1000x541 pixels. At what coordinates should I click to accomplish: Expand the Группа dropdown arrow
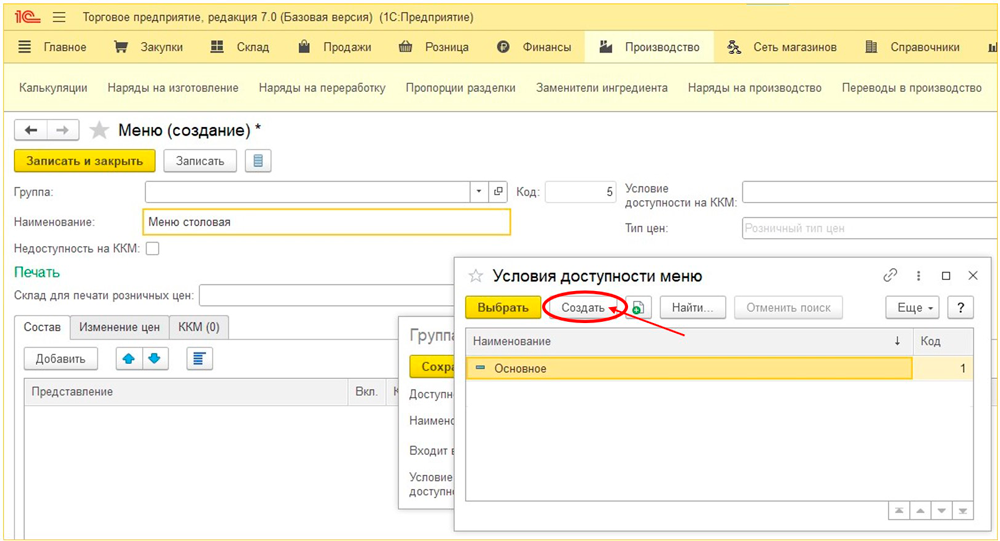pos(478,191)
